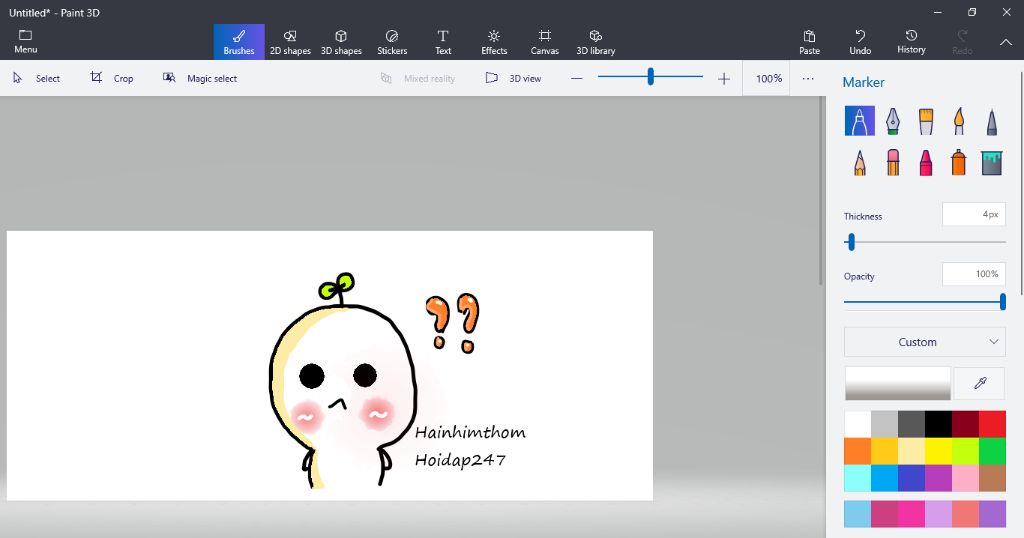Choose the Watercolor brush
Screen dimensions: 1024x538
[x=959, y=122]
